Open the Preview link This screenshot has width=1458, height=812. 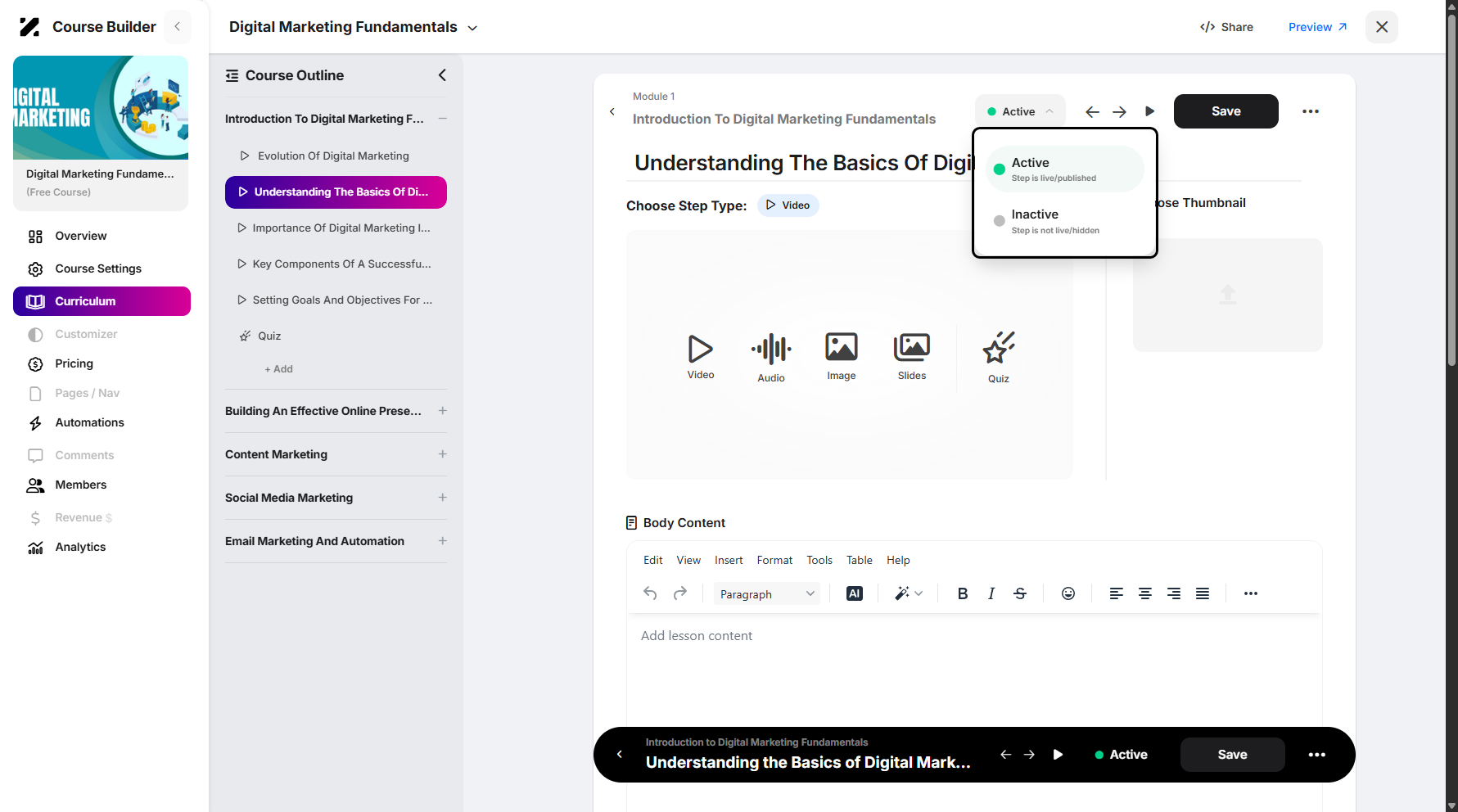coord(1317,27)
